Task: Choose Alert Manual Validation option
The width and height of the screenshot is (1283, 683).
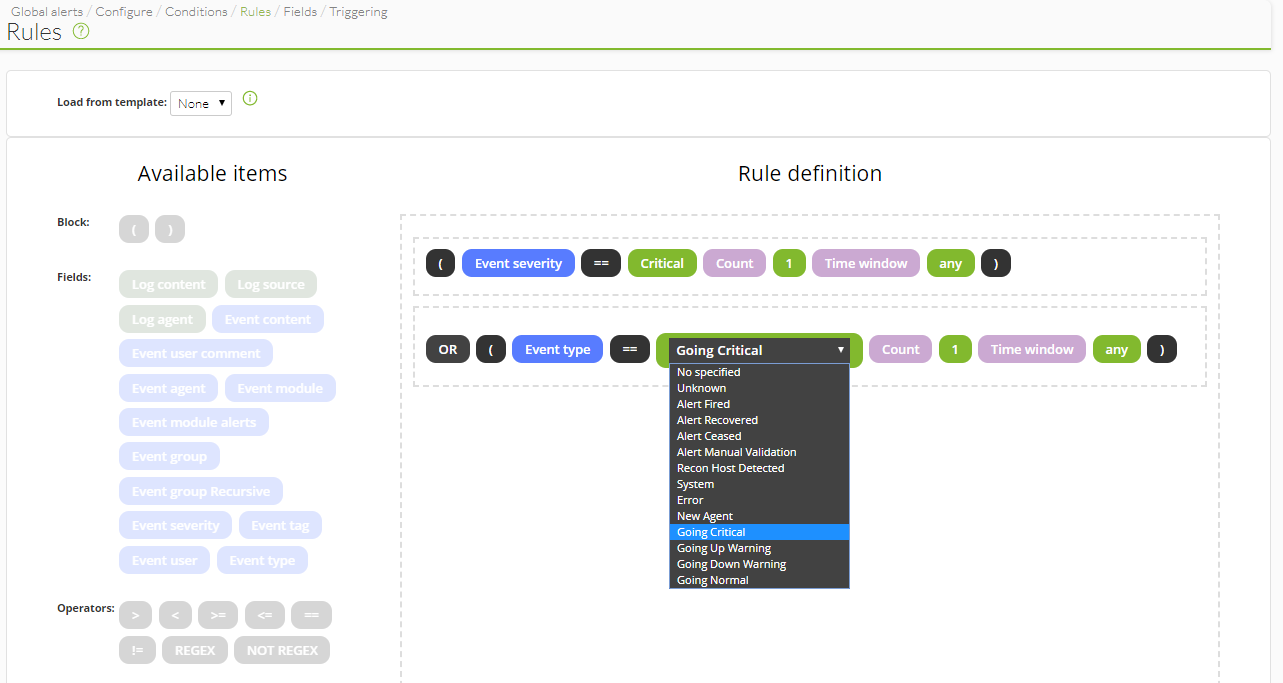Action: [760, 452]
